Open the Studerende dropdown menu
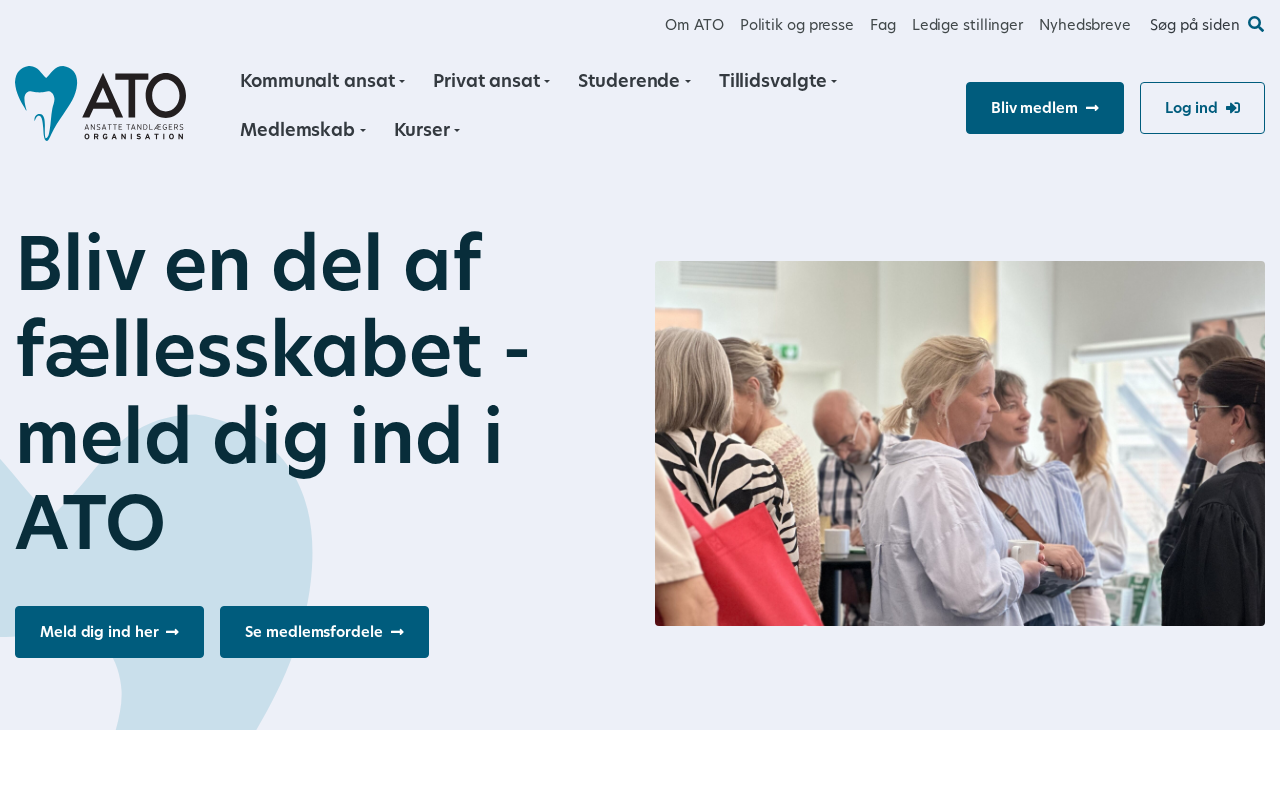This screenshot has height=800, width=1280. pyautogui.click(x=634, y=81)
